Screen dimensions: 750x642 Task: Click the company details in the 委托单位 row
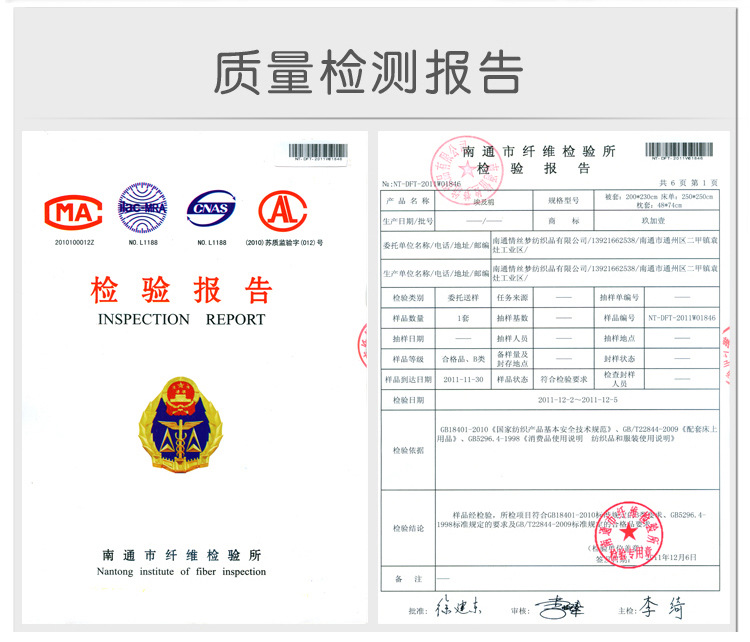pos(605,245)
